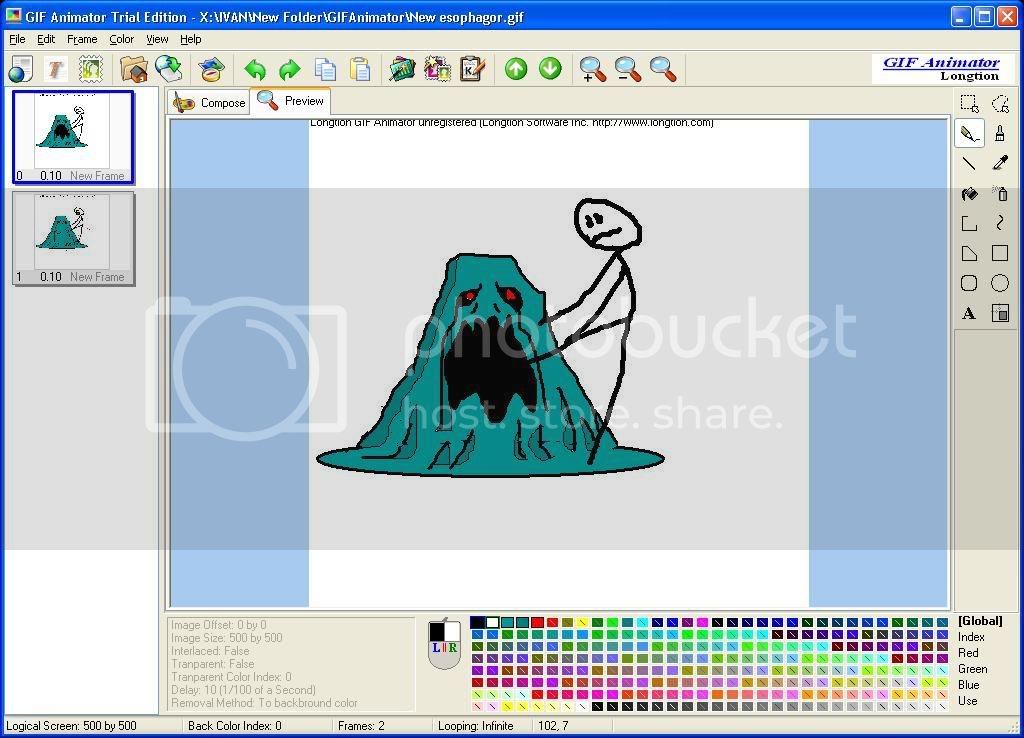The width and height of the screenshot is (1024, 738).
Task: Open the Color menu
Action: (121, 39)
